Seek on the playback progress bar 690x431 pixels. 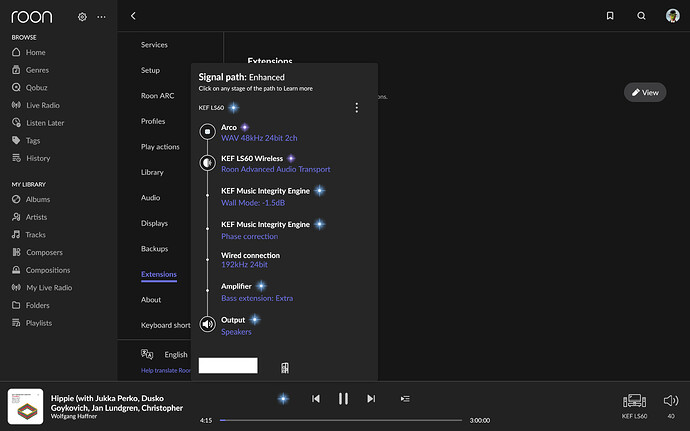click(x=341, y=420)
